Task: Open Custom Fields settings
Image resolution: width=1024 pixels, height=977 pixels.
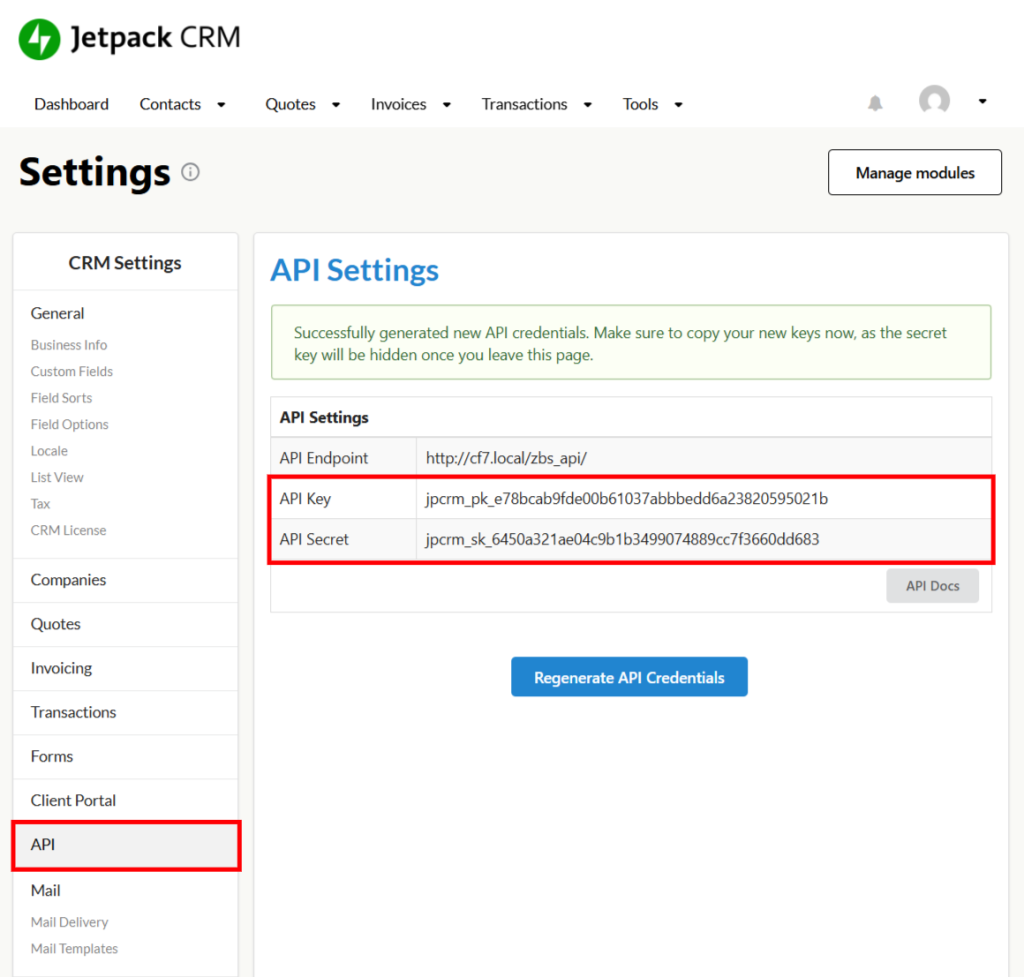Action: (x=71, y=372)
